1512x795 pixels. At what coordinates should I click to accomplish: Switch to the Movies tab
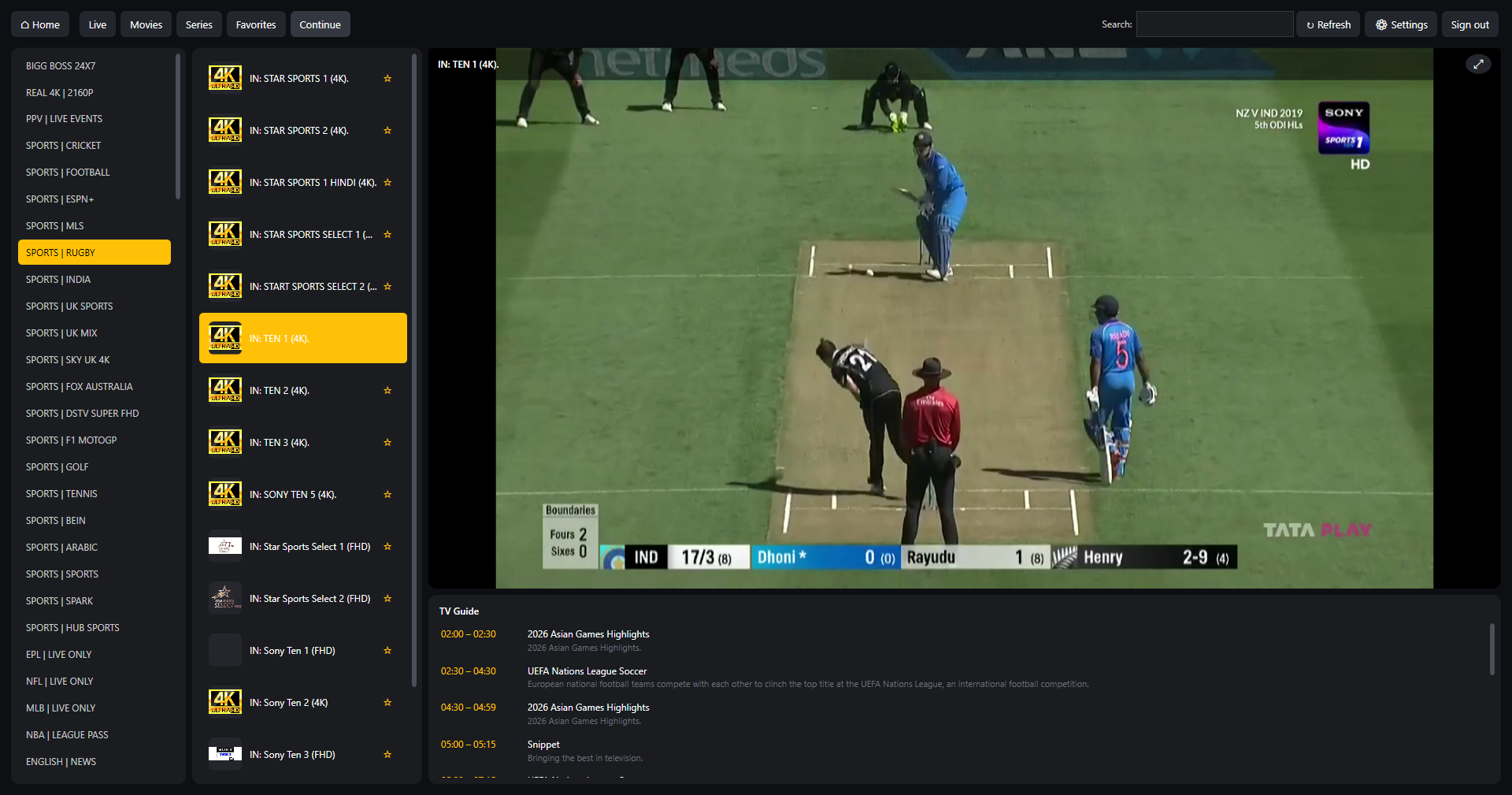pos(146,24)
